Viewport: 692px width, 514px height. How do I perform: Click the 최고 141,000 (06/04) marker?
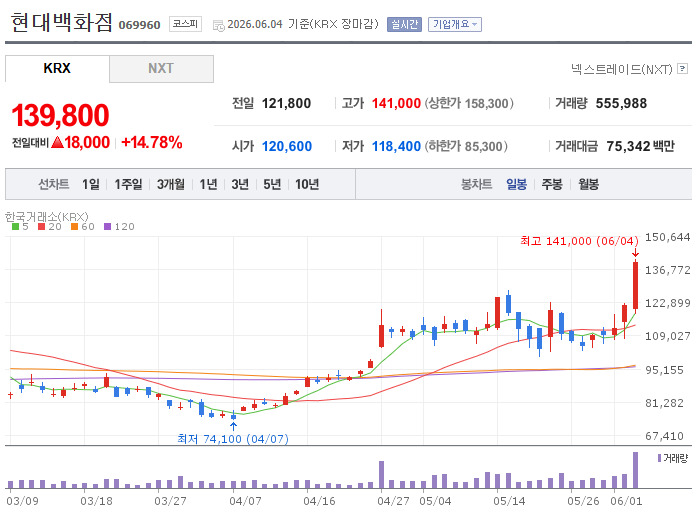[x=579, y=241]
